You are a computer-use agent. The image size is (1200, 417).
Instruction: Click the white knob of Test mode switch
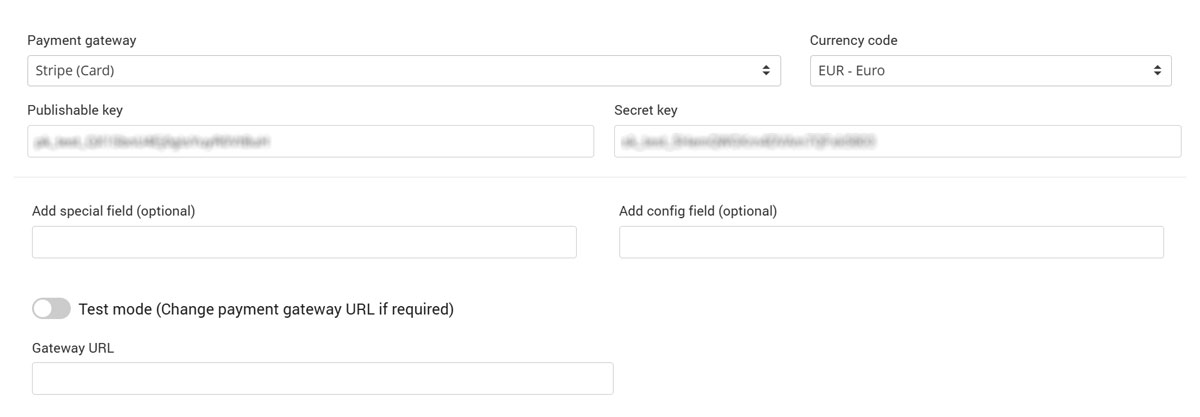click(x=43, y=309)
